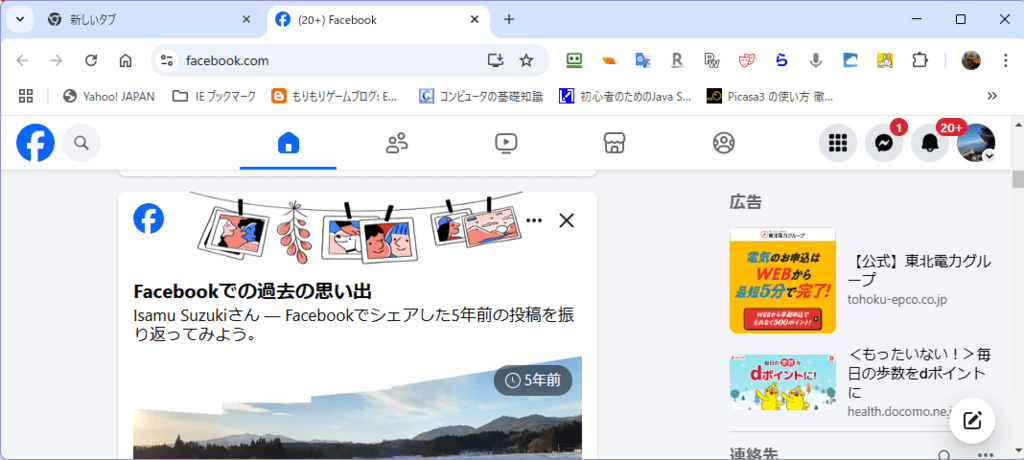Open the microphone extension icon
Image resolution: width=1024 pixels, height=460 pixels.
click(x=815, y=61)
